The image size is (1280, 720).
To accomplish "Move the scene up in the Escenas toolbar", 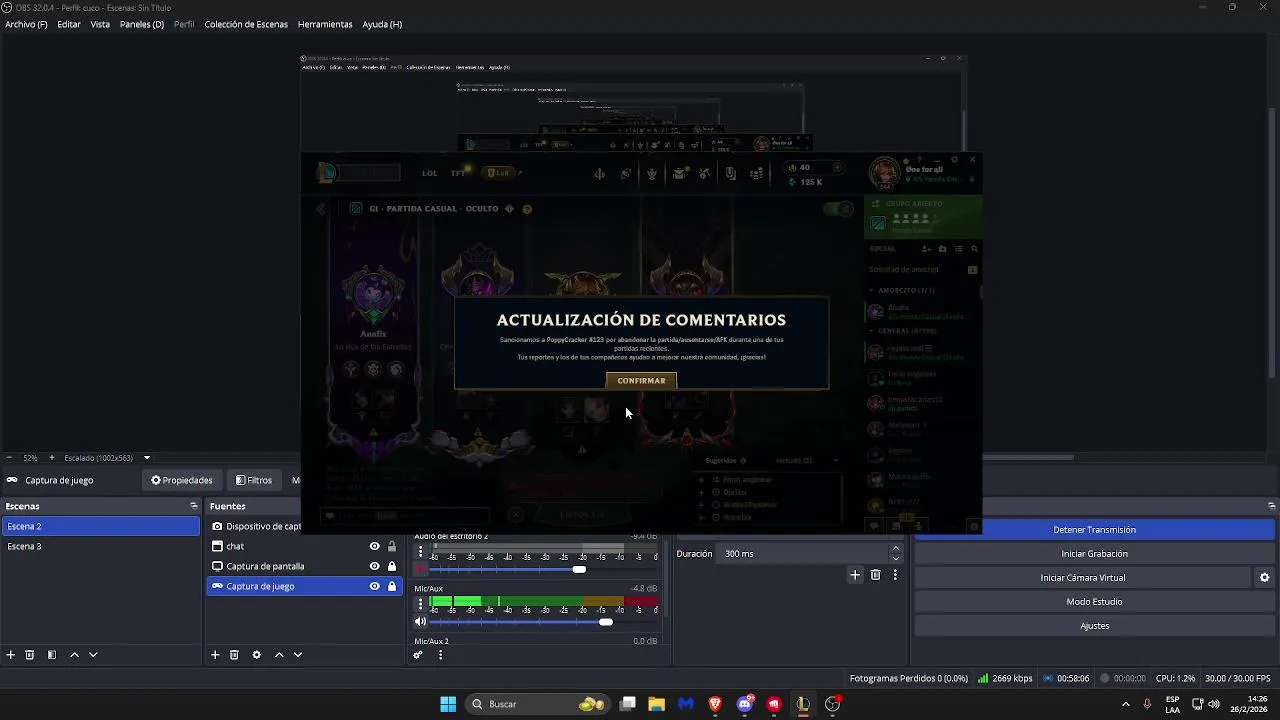I will [x=74, y=655].
